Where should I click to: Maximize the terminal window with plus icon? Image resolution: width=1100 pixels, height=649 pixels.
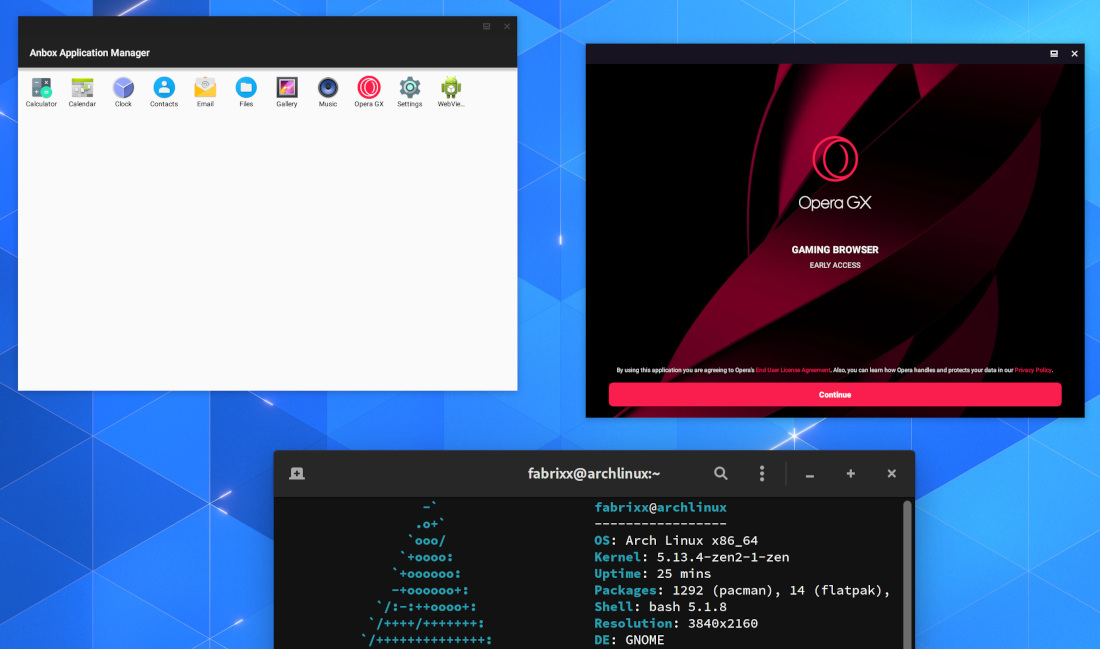[850, 474]
